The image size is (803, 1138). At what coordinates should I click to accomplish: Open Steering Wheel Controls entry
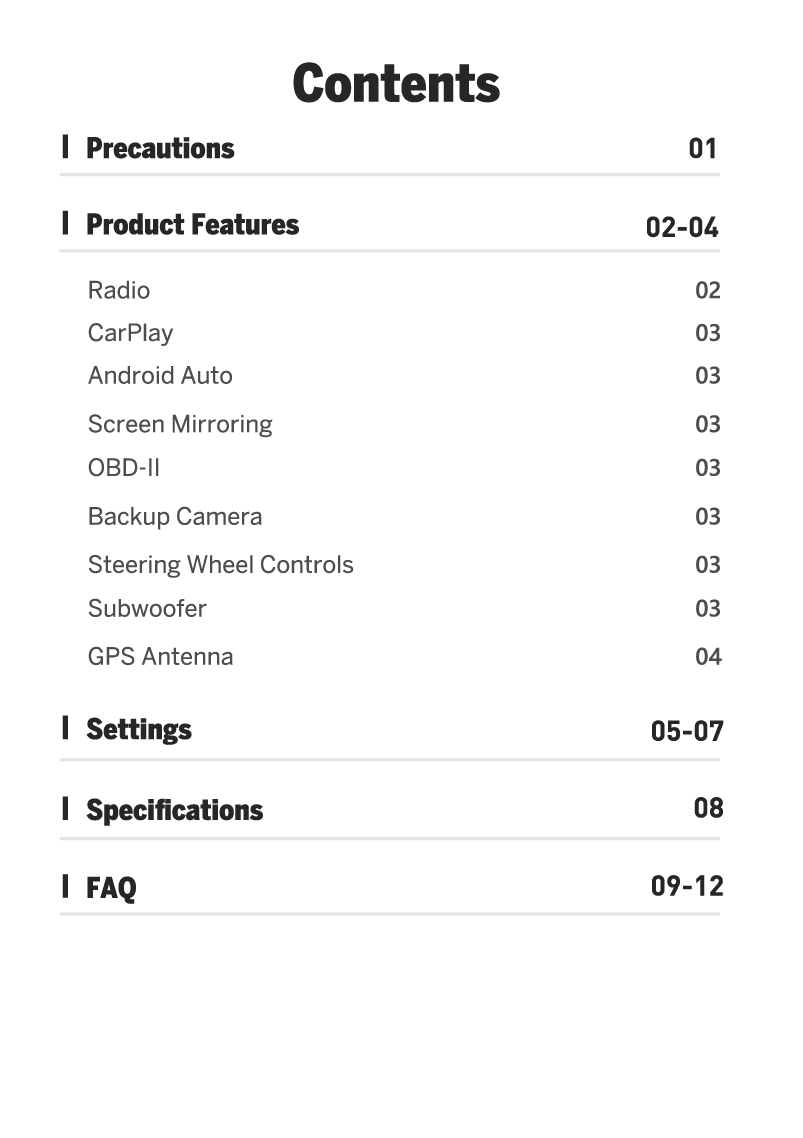coord(220,564)
